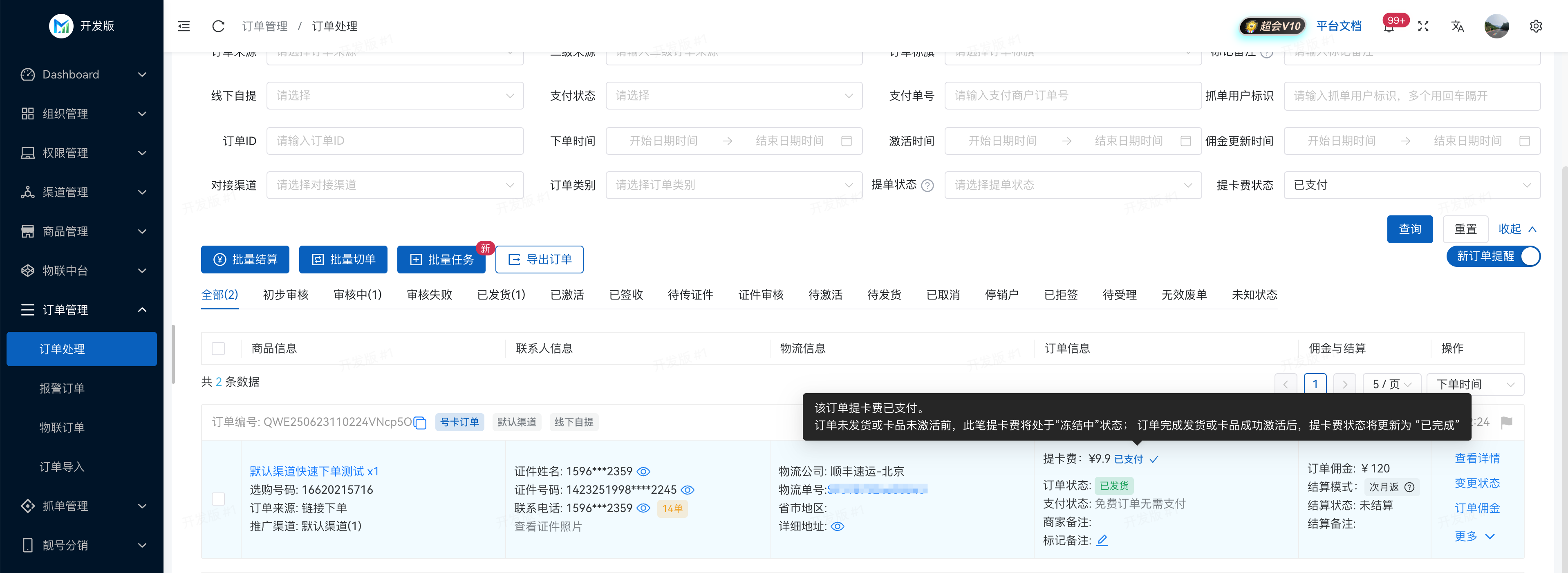Viewport: 1568px width, 573px height.
Task: Open the 下单时间 sort dropdown
Action: coord(1476,384)
